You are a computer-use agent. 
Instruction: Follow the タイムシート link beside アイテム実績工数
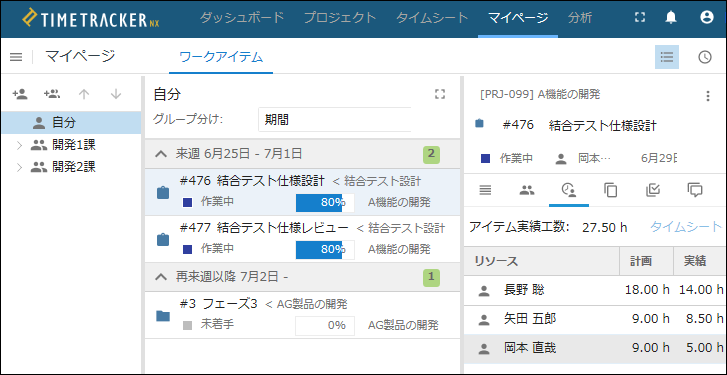point(686,227)
